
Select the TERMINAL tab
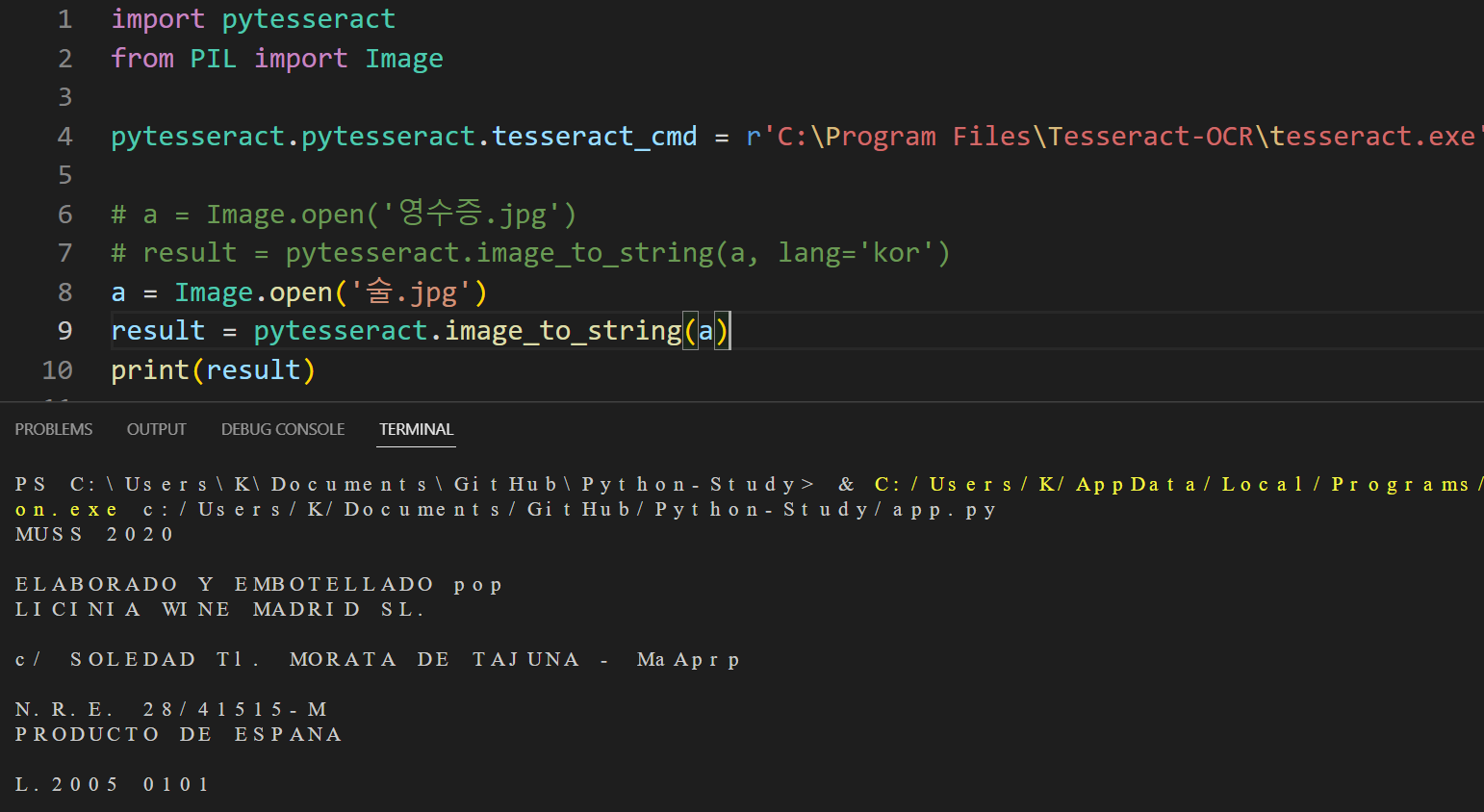tap(416, 429)
